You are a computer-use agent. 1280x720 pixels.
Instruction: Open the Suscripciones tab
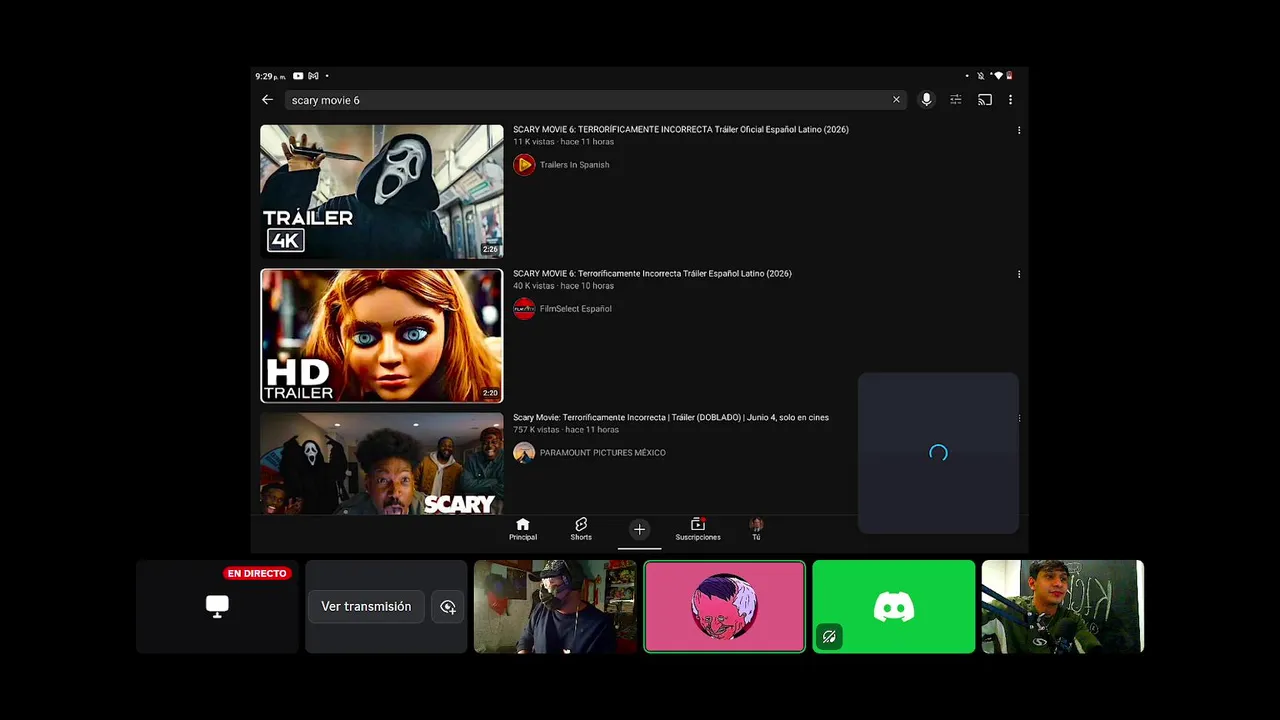[697, 529]
